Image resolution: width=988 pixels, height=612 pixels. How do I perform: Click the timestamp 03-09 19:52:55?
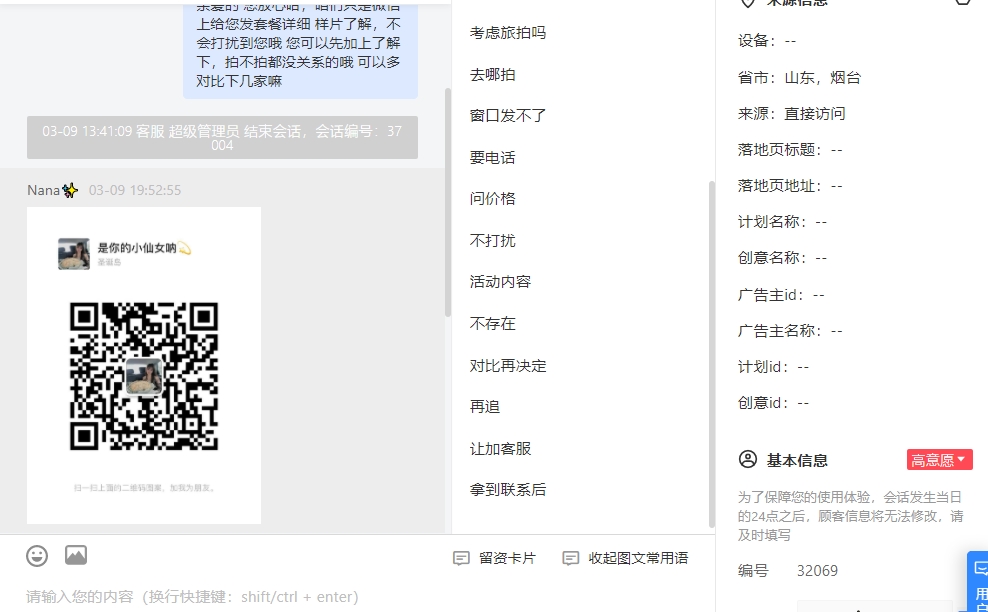(x=135, y=190)
